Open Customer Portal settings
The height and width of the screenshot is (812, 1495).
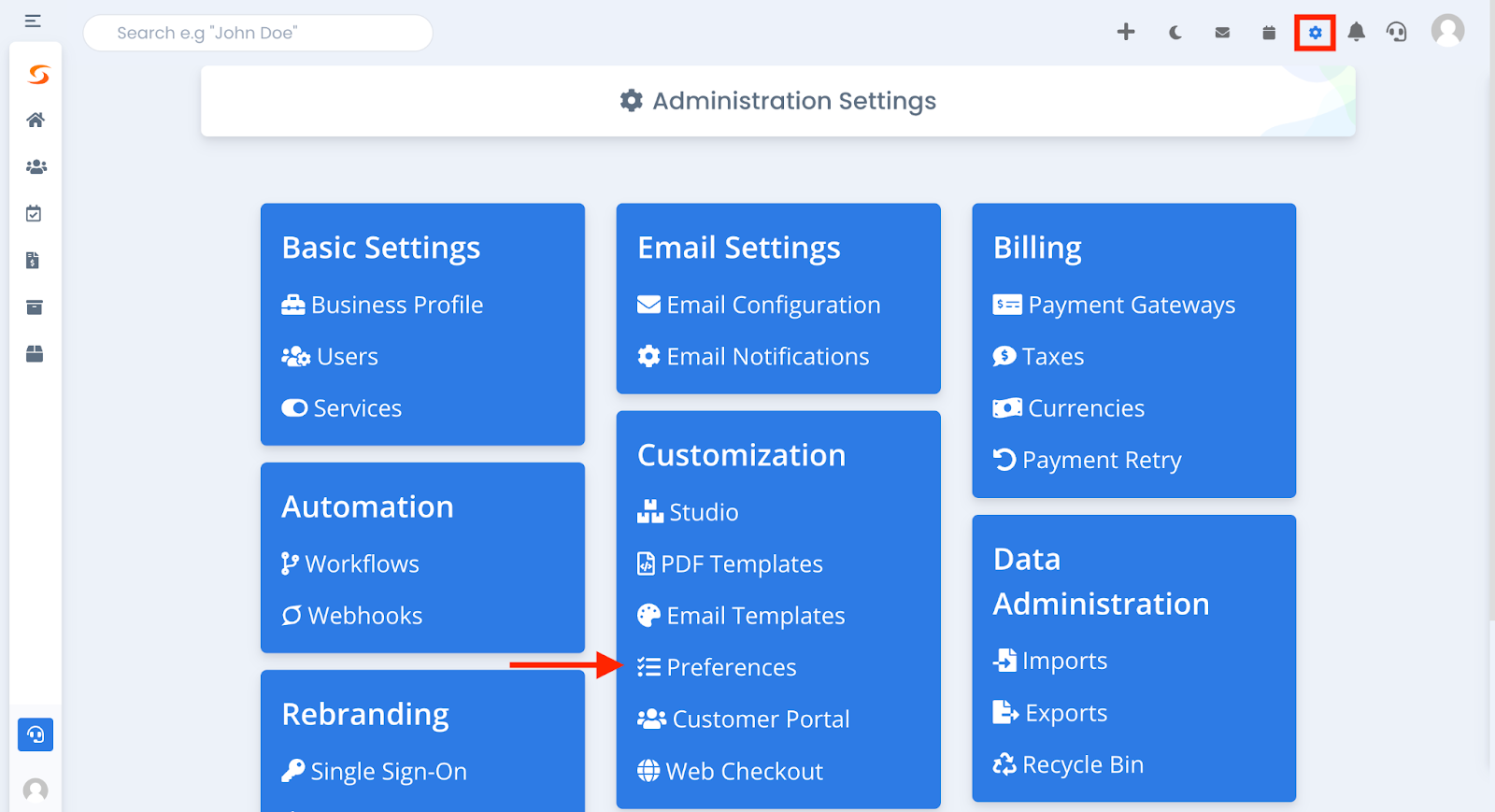[744, 719]
